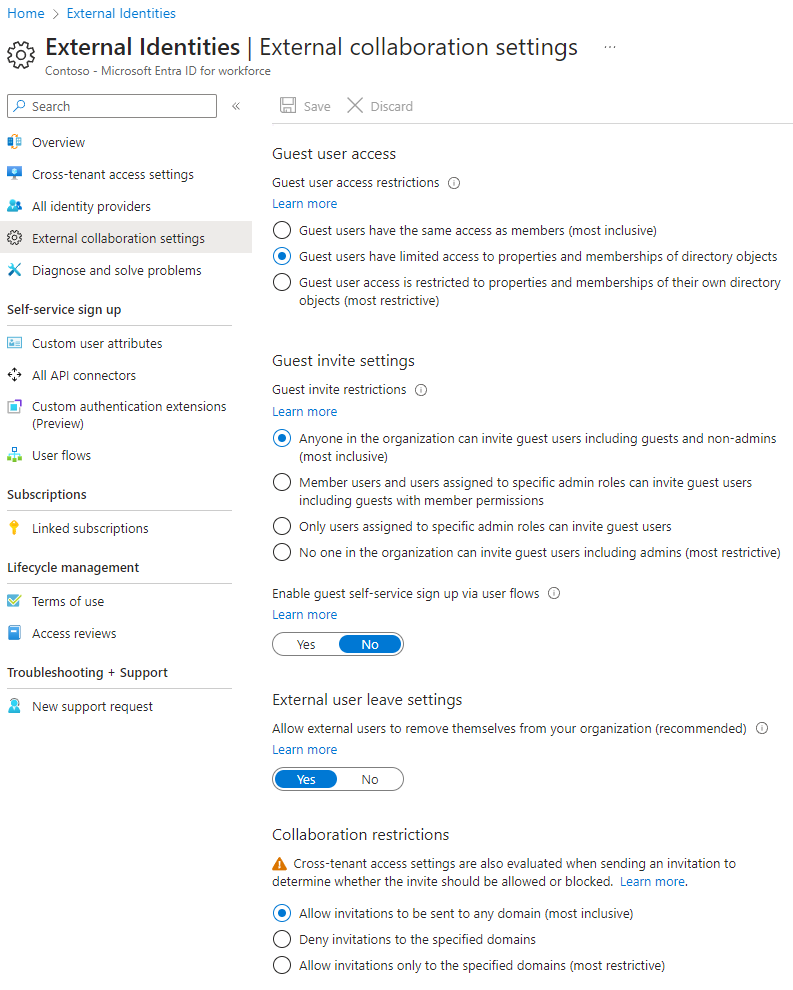The image size is (793, 990).
Task: Open the more options ellipsis menu
Action: tap(609, 47)
